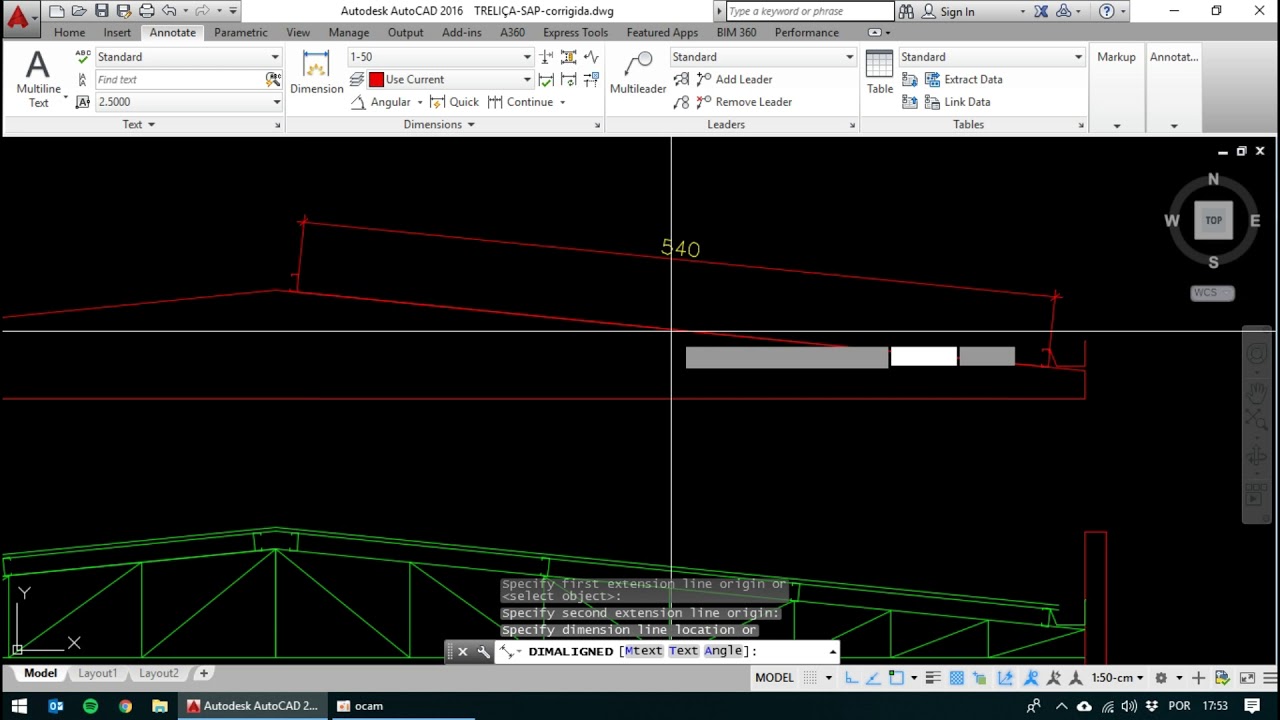Click the Multiline Text tool
The height and width of the screenshot is (720, 1280).
click(38, 79)
